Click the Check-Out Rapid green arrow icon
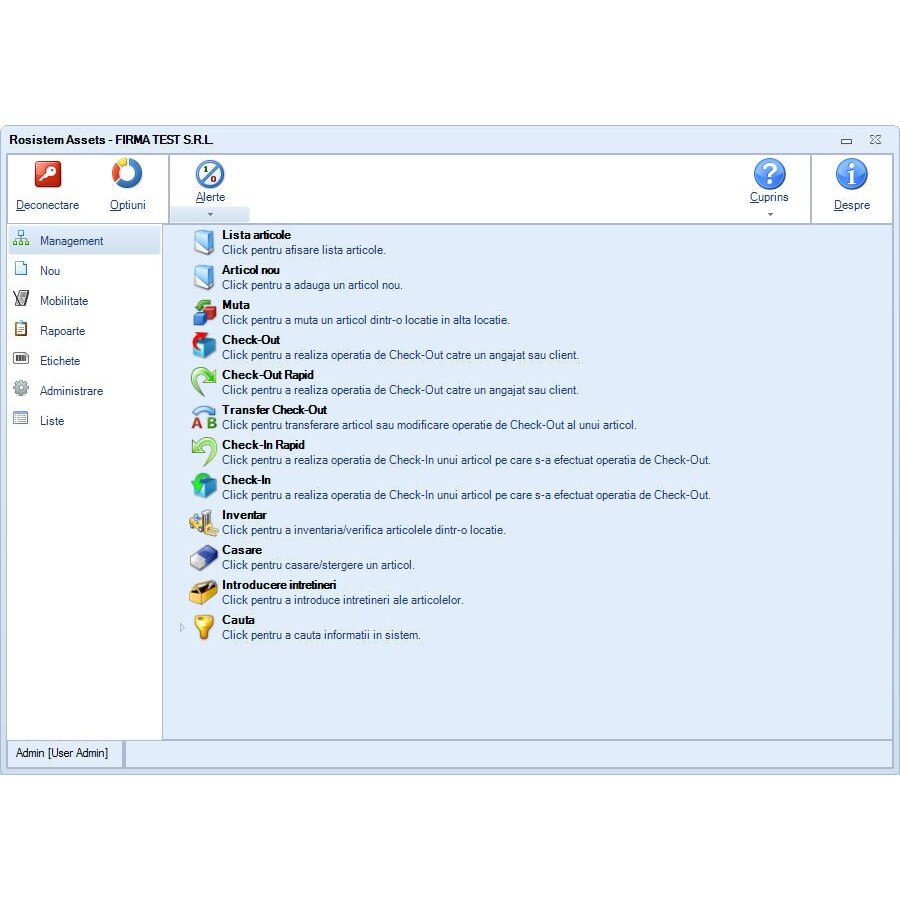 click(204, 382)
